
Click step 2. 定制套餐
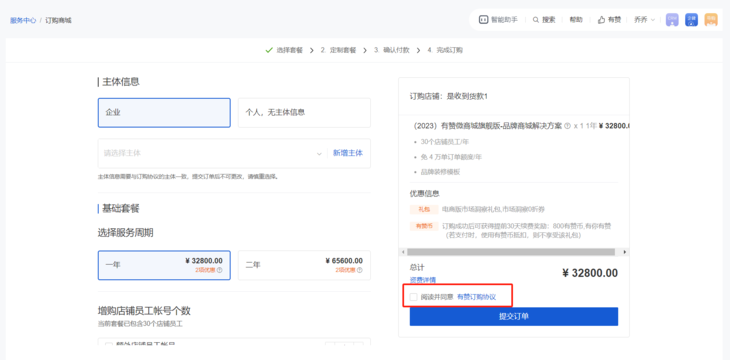click(x=338, y=50)
